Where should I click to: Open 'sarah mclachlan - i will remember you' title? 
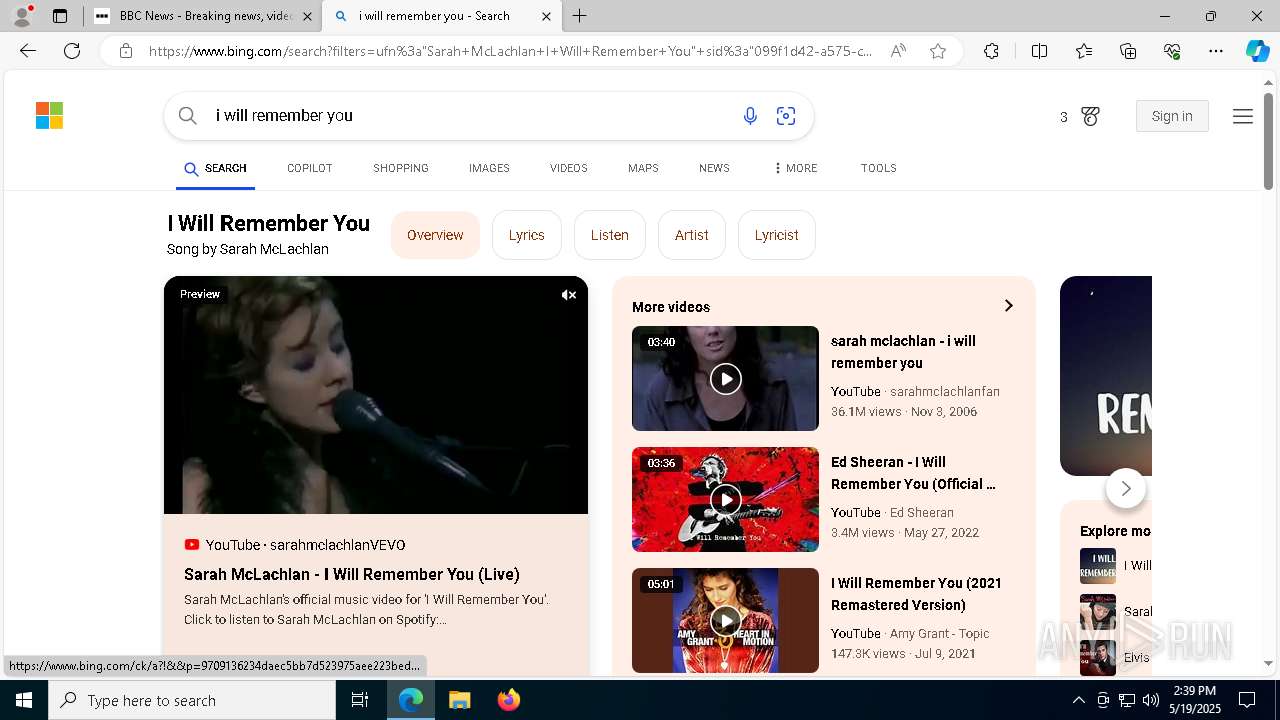click(x=904, y=352)
